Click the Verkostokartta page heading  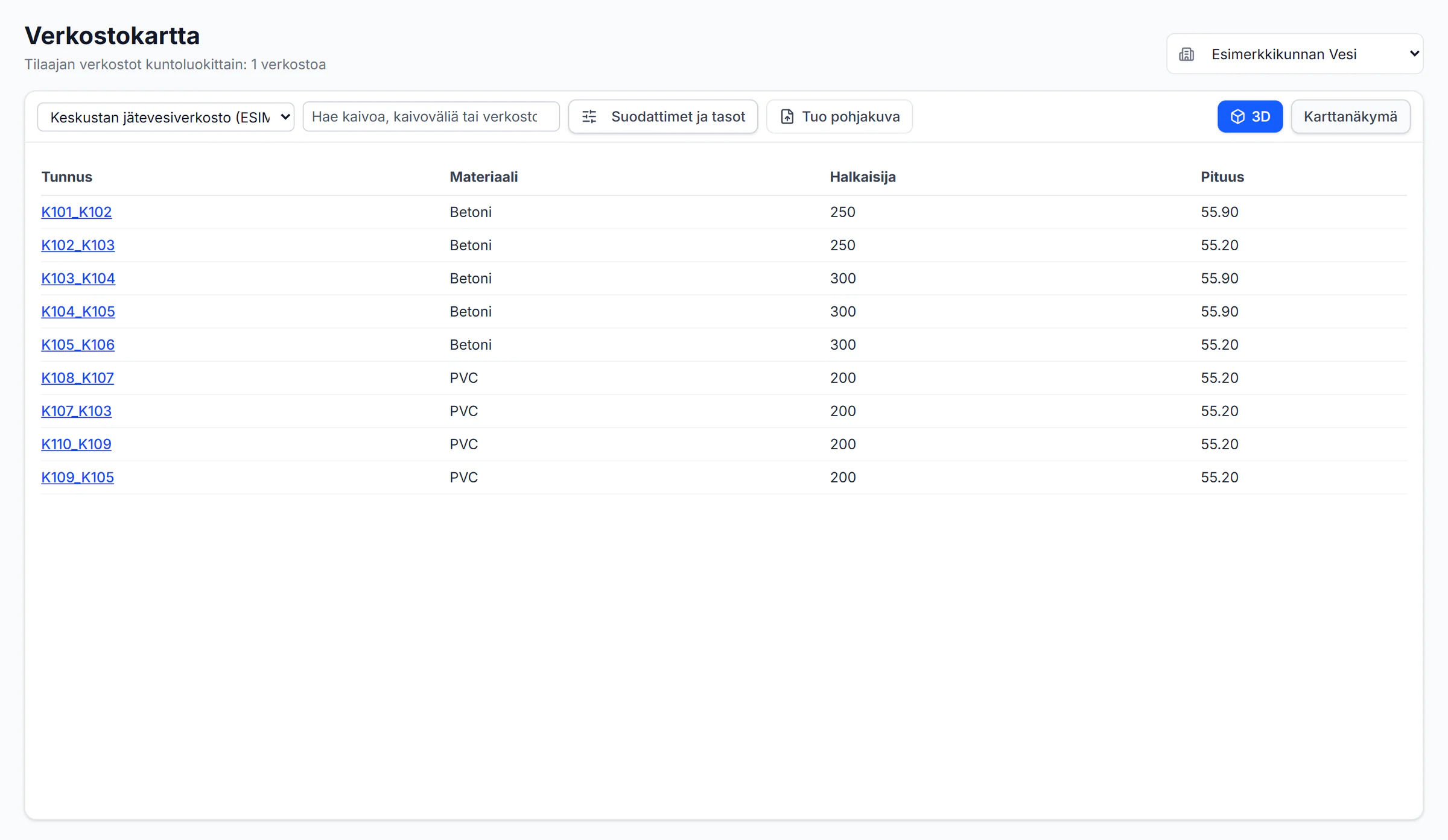(112, 36)
